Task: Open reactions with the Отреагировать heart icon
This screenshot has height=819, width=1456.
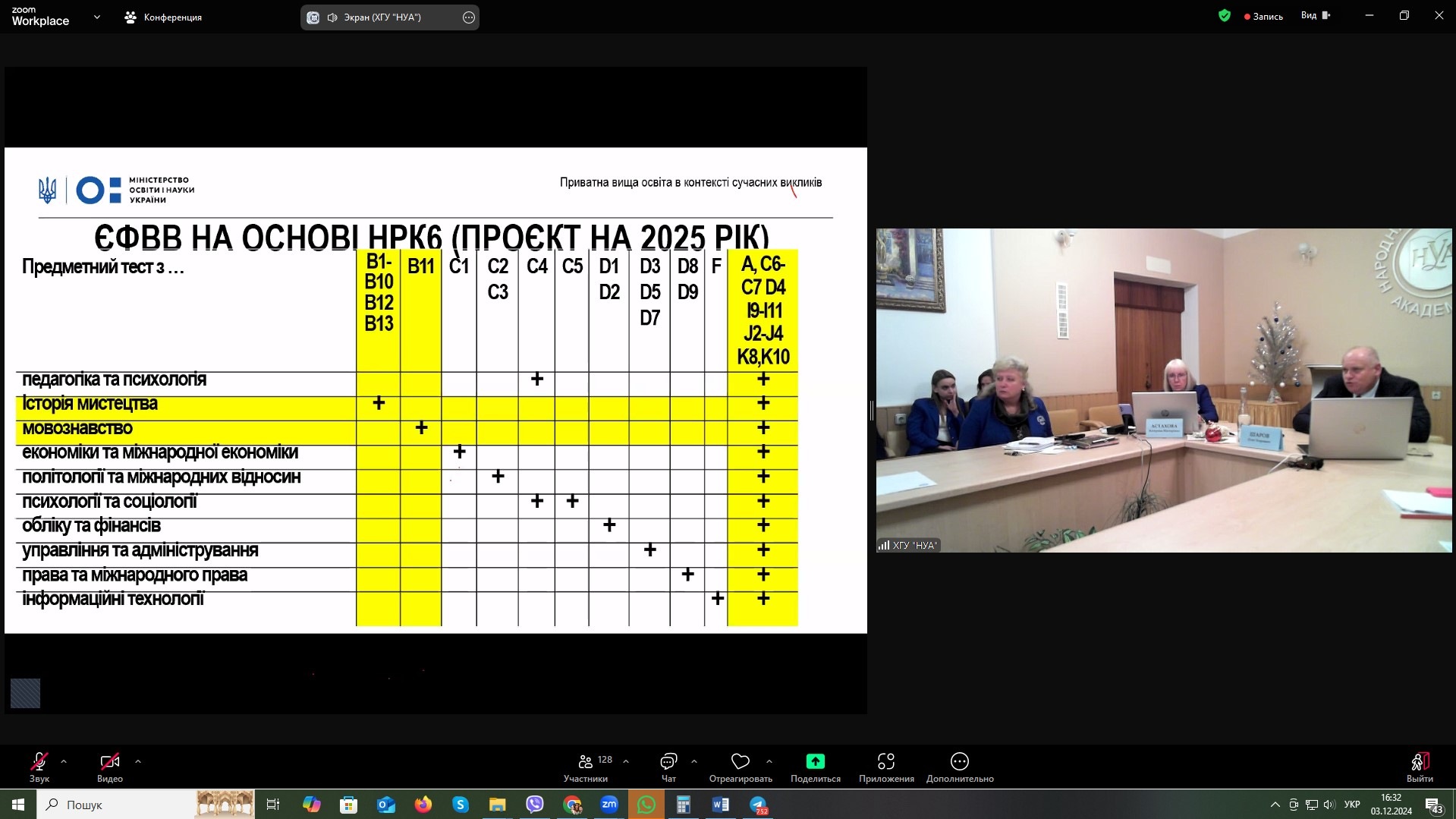Action: point(741,767)
